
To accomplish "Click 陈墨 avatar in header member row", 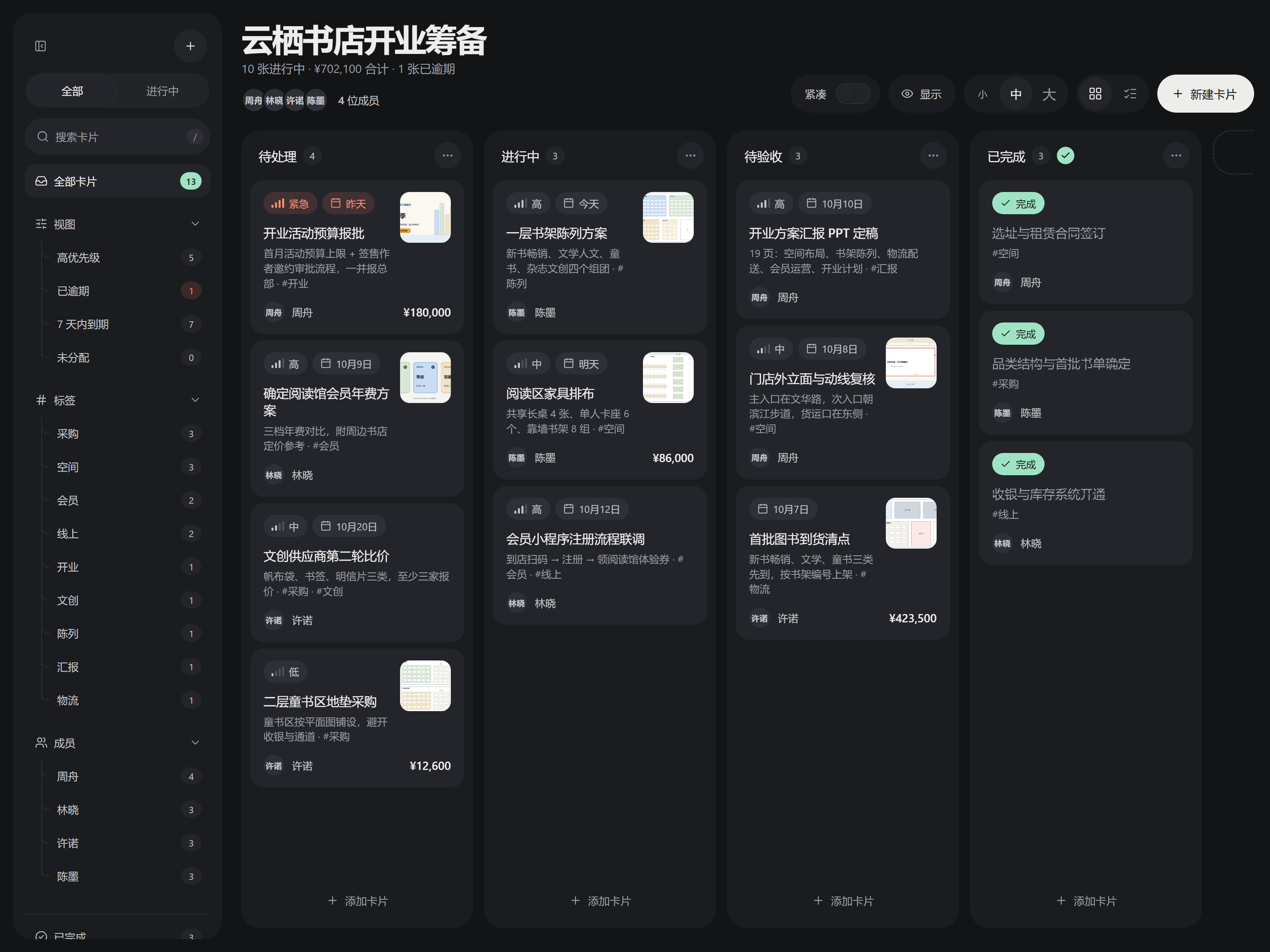I will [316, 101].
